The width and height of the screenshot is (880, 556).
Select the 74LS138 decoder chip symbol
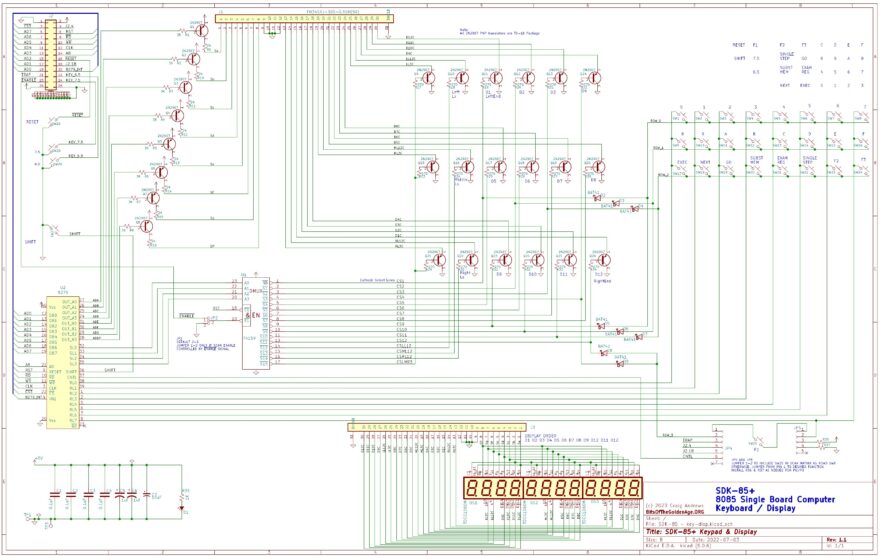coord(255,322)
